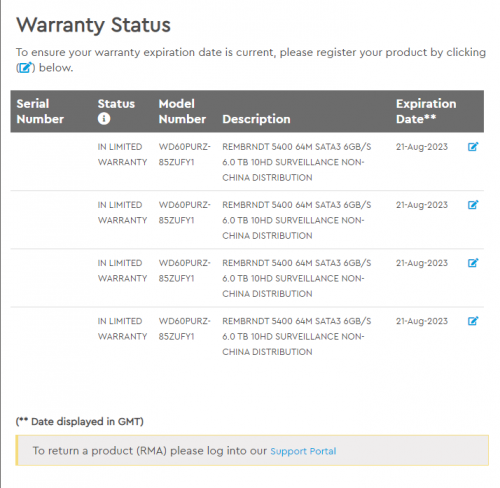Viewport: 500px width, 488px height.
Task: Click the register icon in the second drive row
Action: click(473, 205)
